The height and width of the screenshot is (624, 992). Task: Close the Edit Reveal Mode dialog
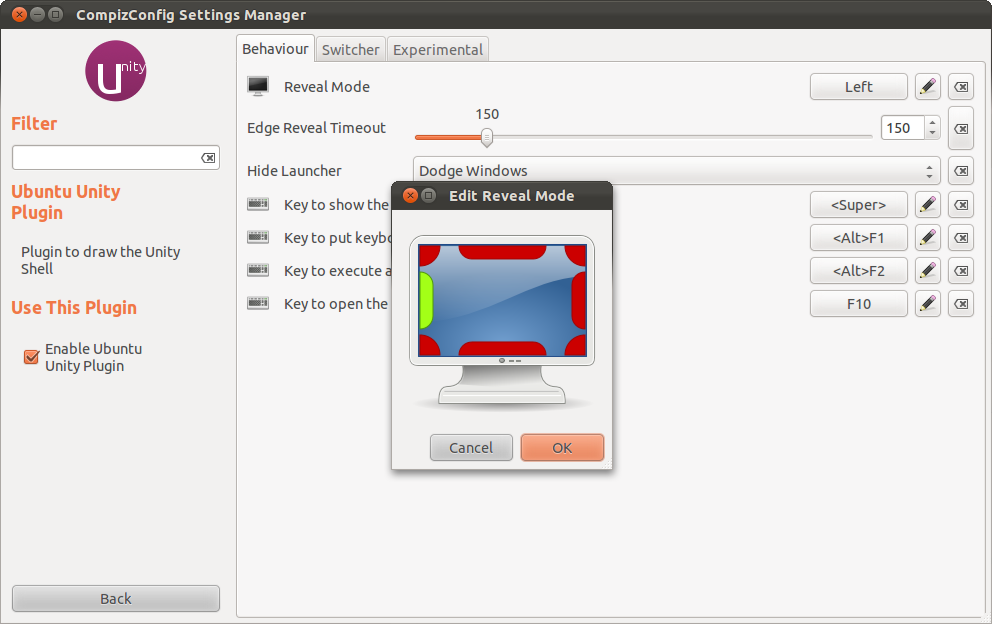(x=411, y=196)
